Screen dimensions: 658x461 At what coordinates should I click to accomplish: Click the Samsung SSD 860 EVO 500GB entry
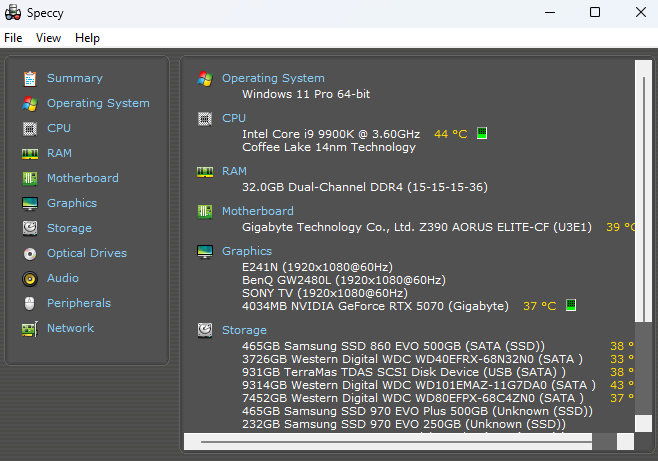pos(393,346)
